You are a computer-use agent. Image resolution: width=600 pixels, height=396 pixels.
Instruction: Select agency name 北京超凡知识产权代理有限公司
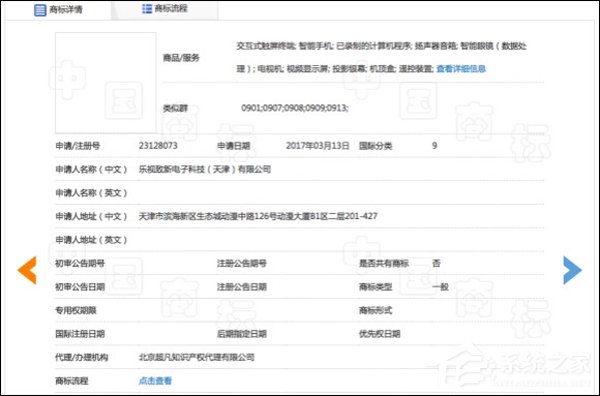197,357
